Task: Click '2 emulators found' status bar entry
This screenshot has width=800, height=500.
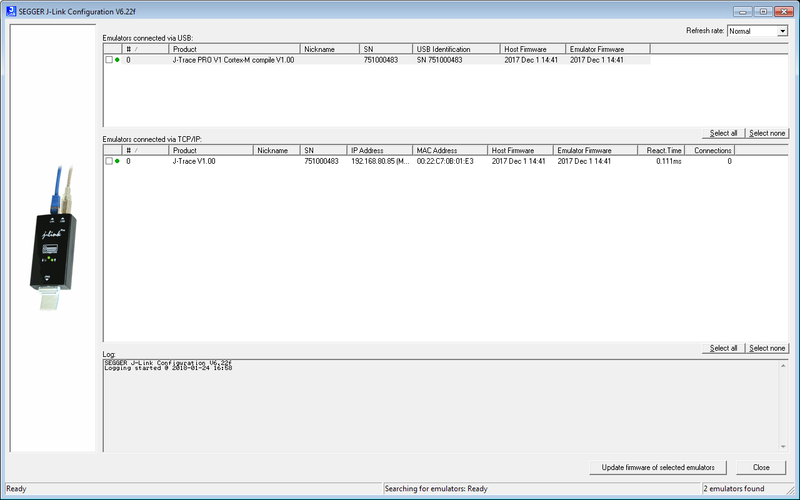Action: [x=734, y=489]
